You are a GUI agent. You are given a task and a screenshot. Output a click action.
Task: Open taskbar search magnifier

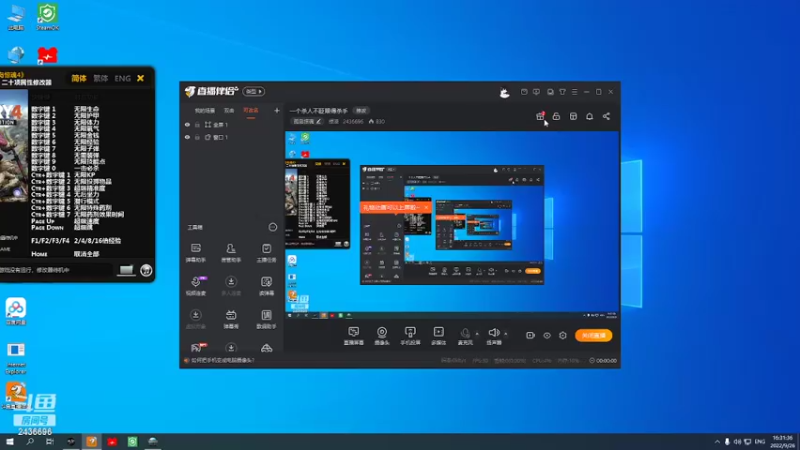(30, 441)
